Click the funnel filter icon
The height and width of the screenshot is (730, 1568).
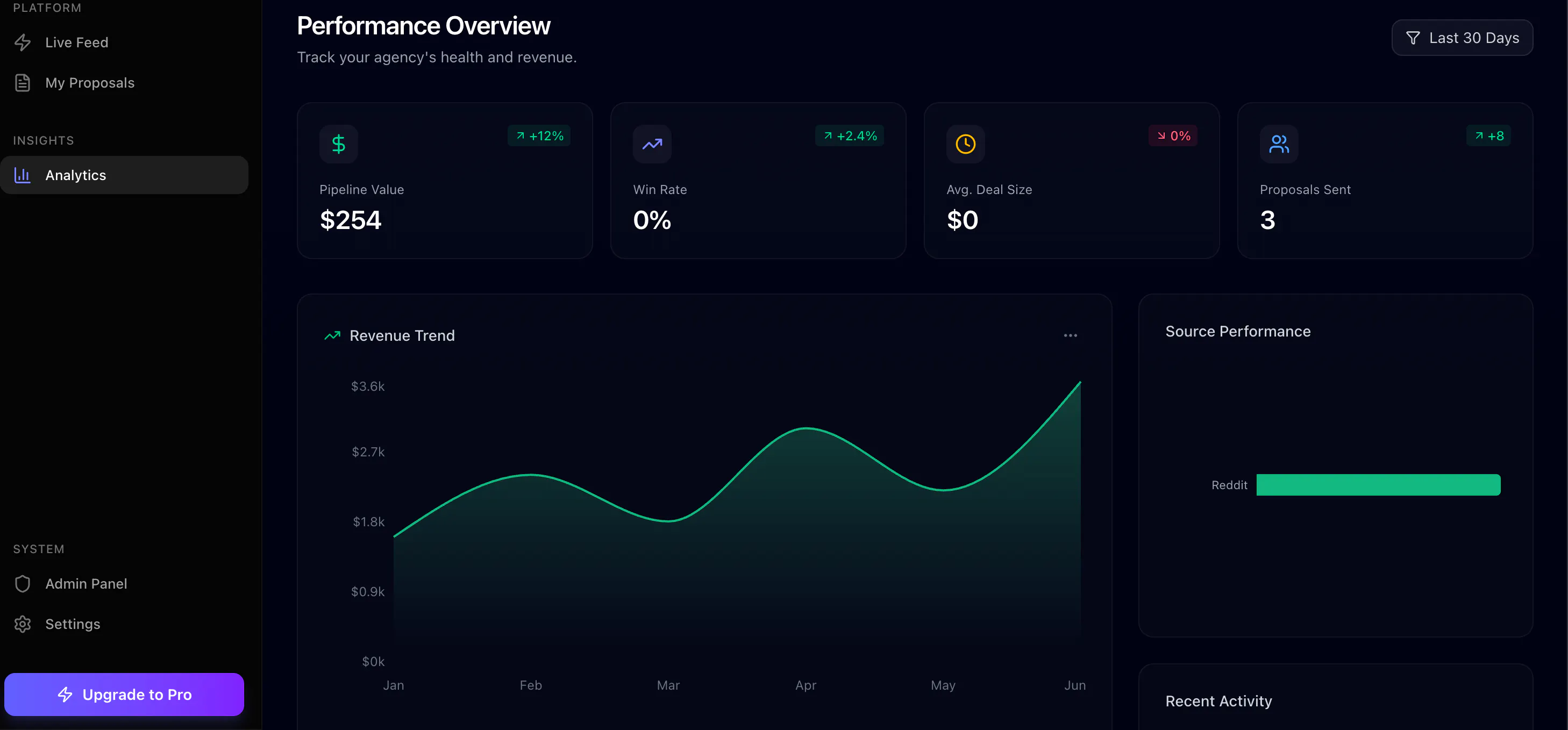click(x=1413, y=38)
